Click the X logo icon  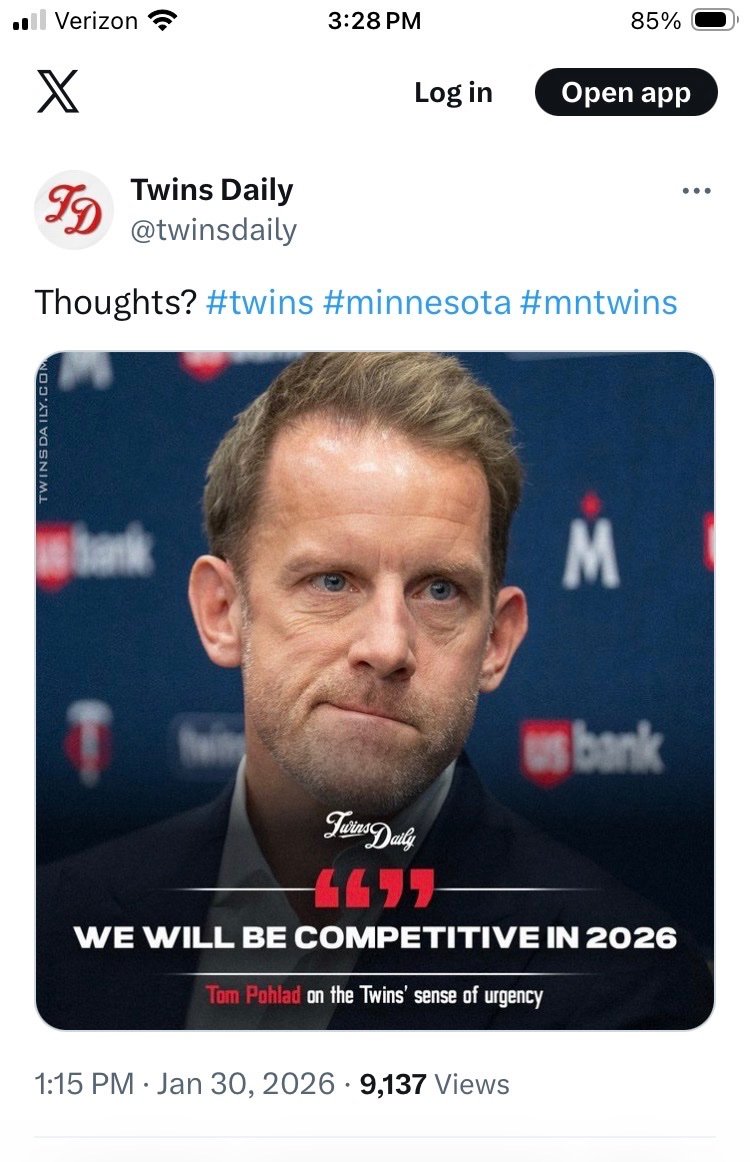(x=57, y=93)
